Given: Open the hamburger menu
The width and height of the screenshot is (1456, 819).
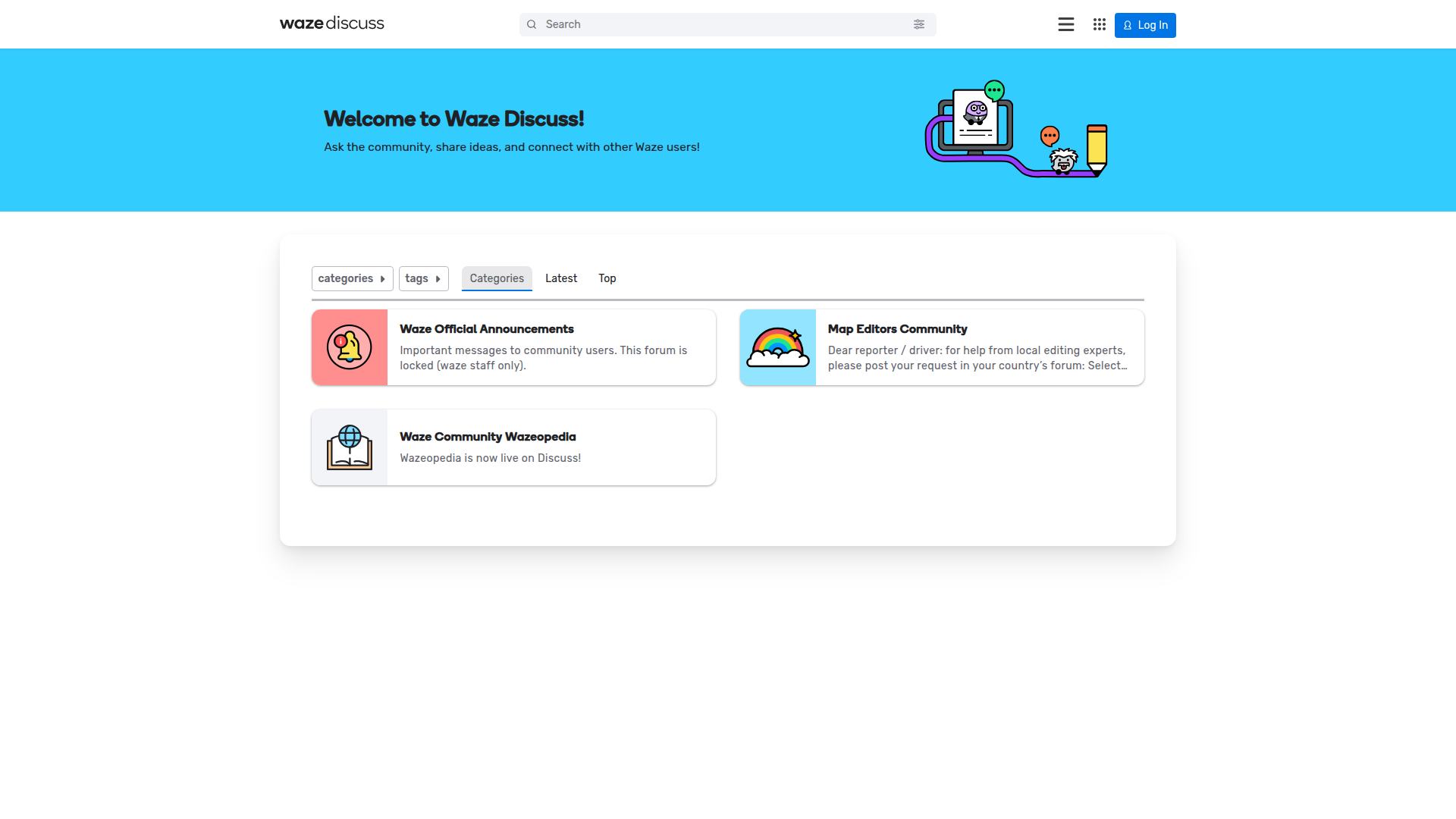Looking at the screenshot, I should 1066,24.
